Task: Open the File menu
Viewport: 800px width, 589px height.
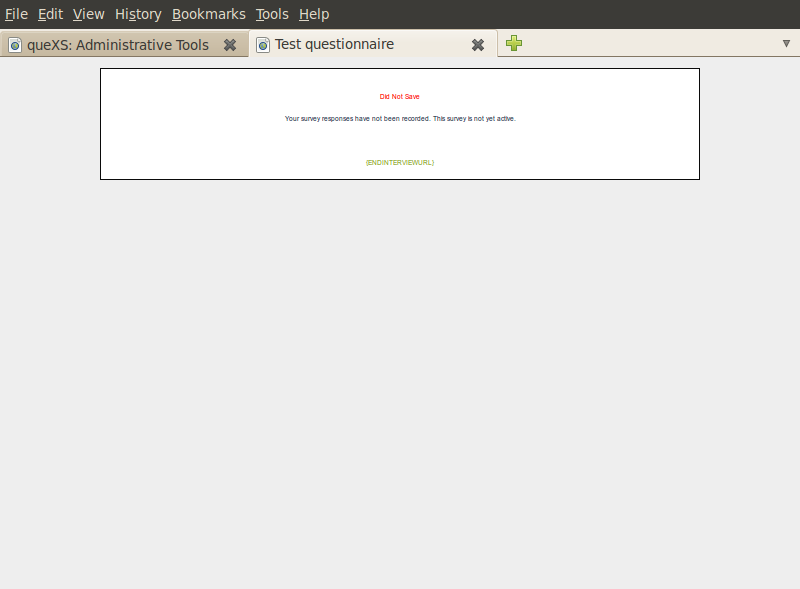Action: click(x=16, y=14)
